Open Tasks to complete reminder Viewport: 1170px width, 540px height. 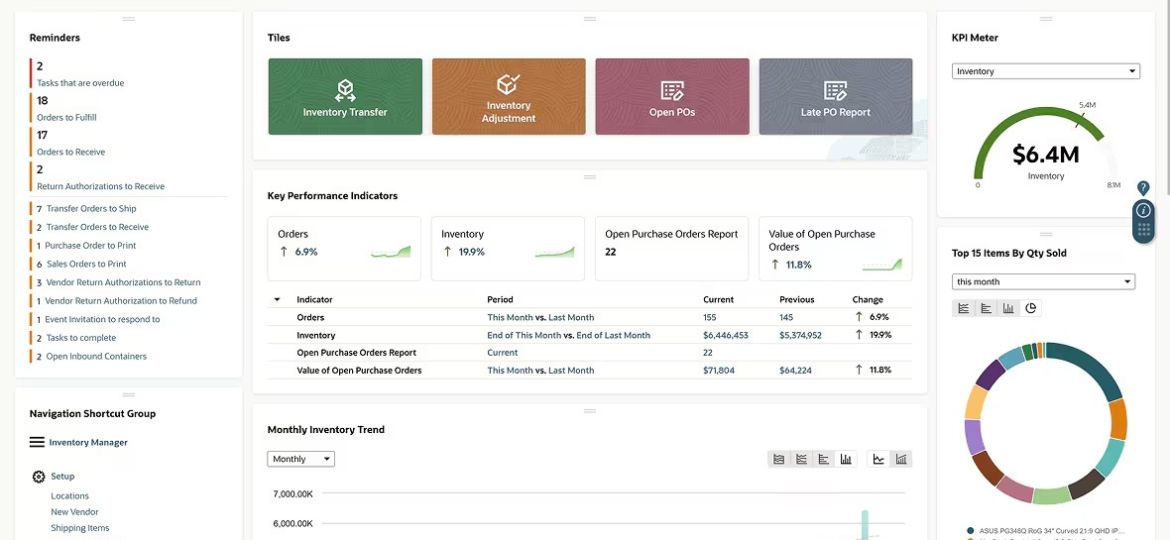(x=81, y=338)
